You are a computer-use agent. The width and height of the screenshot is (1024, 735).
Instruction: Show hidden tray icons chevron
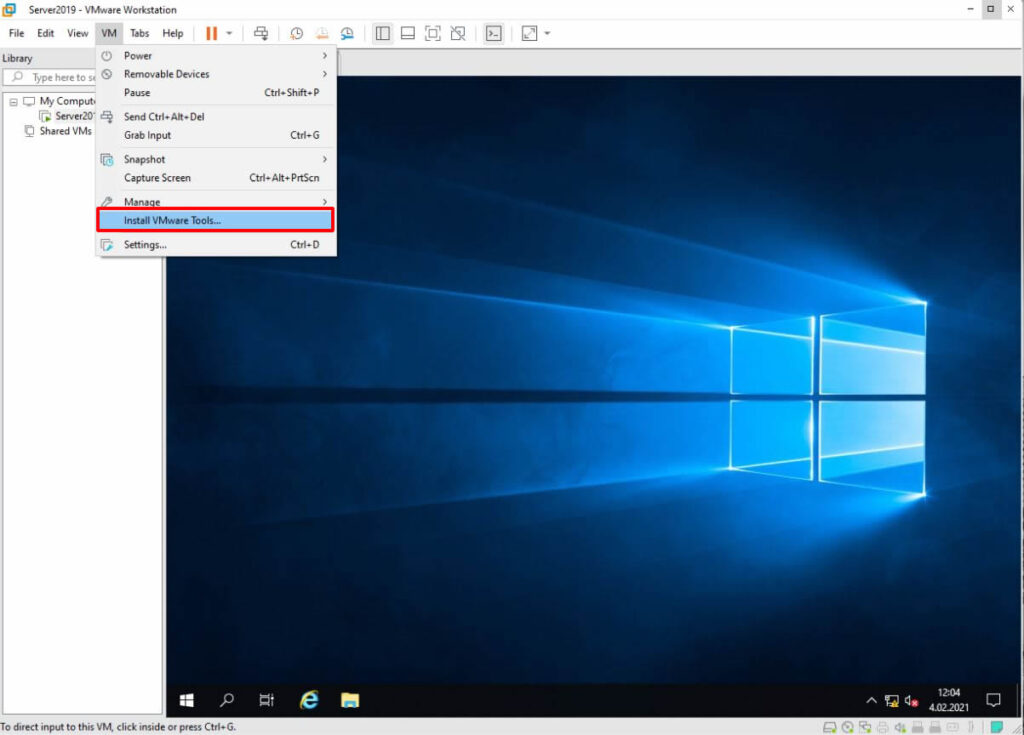click(871, 700)
